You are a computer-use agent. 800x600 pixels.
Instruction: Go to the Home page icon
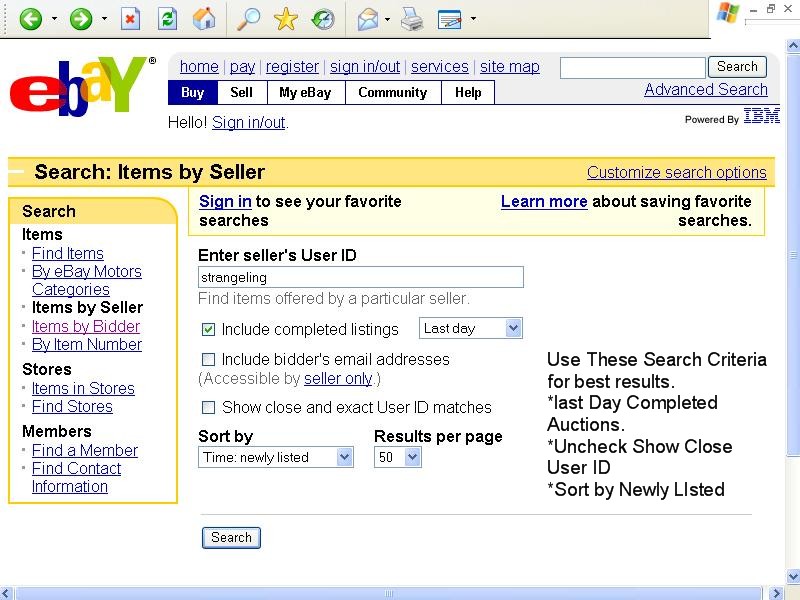coord(204,19)
